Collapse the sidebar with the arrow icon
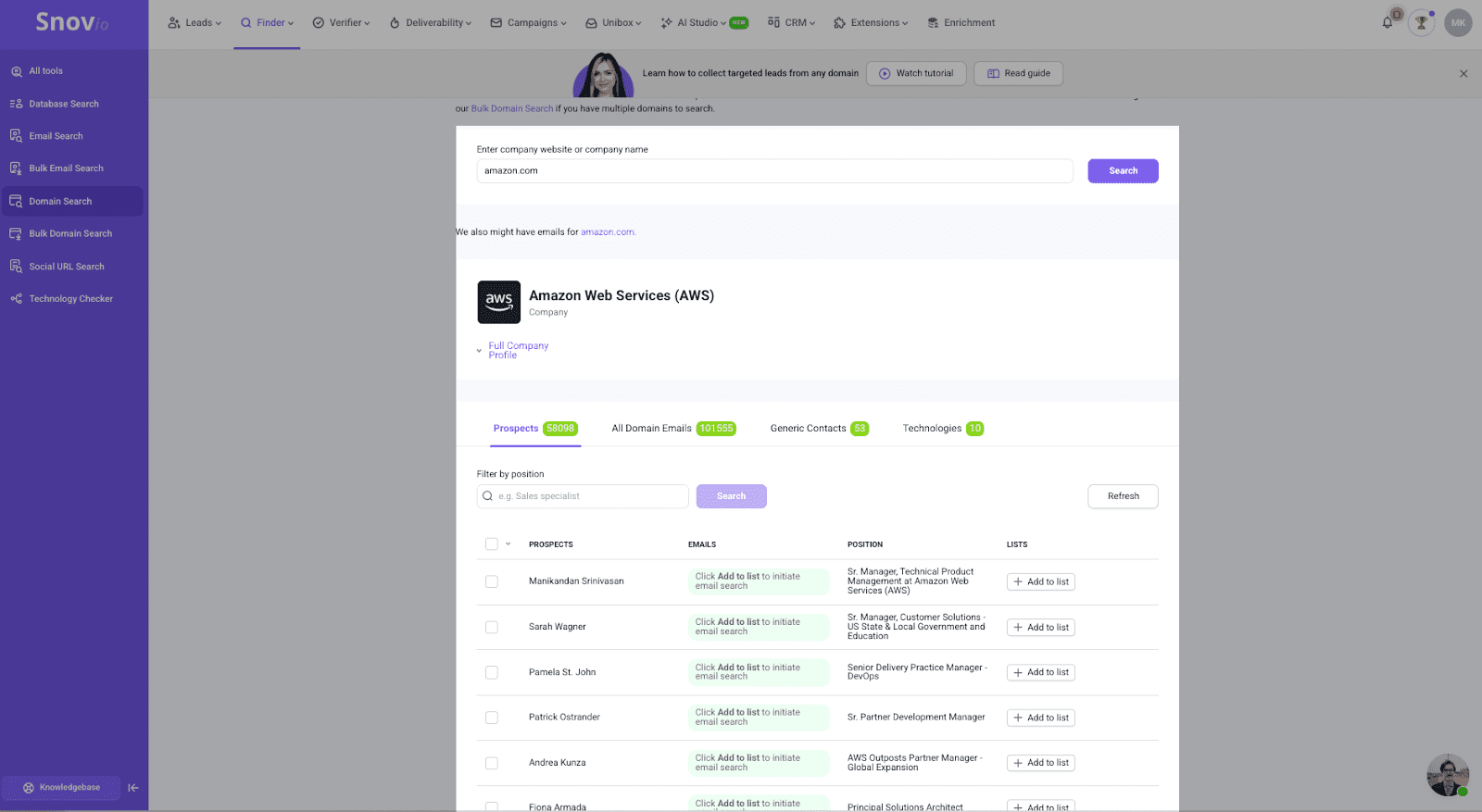This screenshot has height=812, width=1482. [x=133, y=788]
